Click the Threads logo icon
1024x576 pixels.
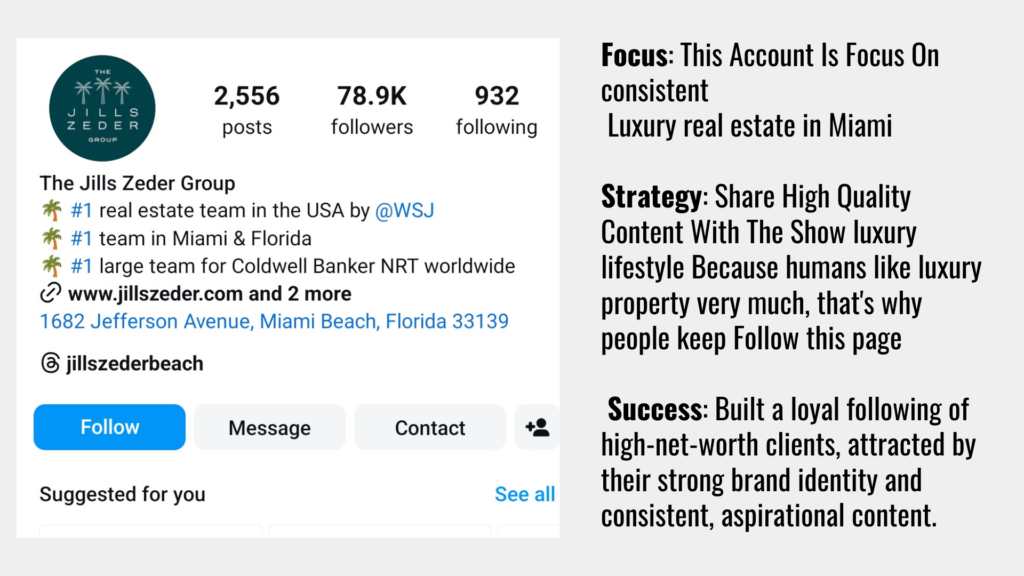[x=50, y=363]
